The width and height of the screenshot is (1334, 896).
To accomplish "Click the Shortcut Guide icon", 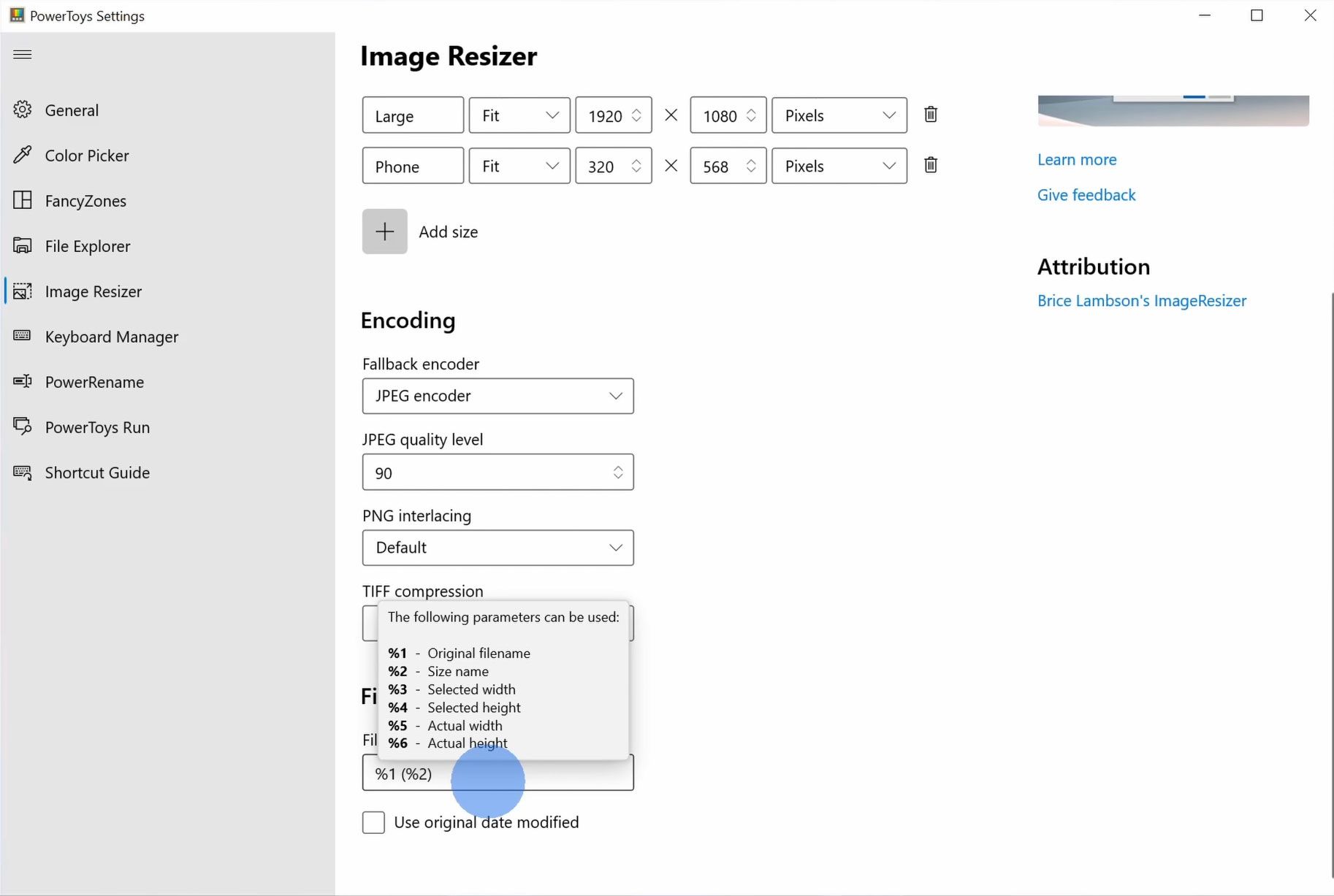I will pos(23,472).
